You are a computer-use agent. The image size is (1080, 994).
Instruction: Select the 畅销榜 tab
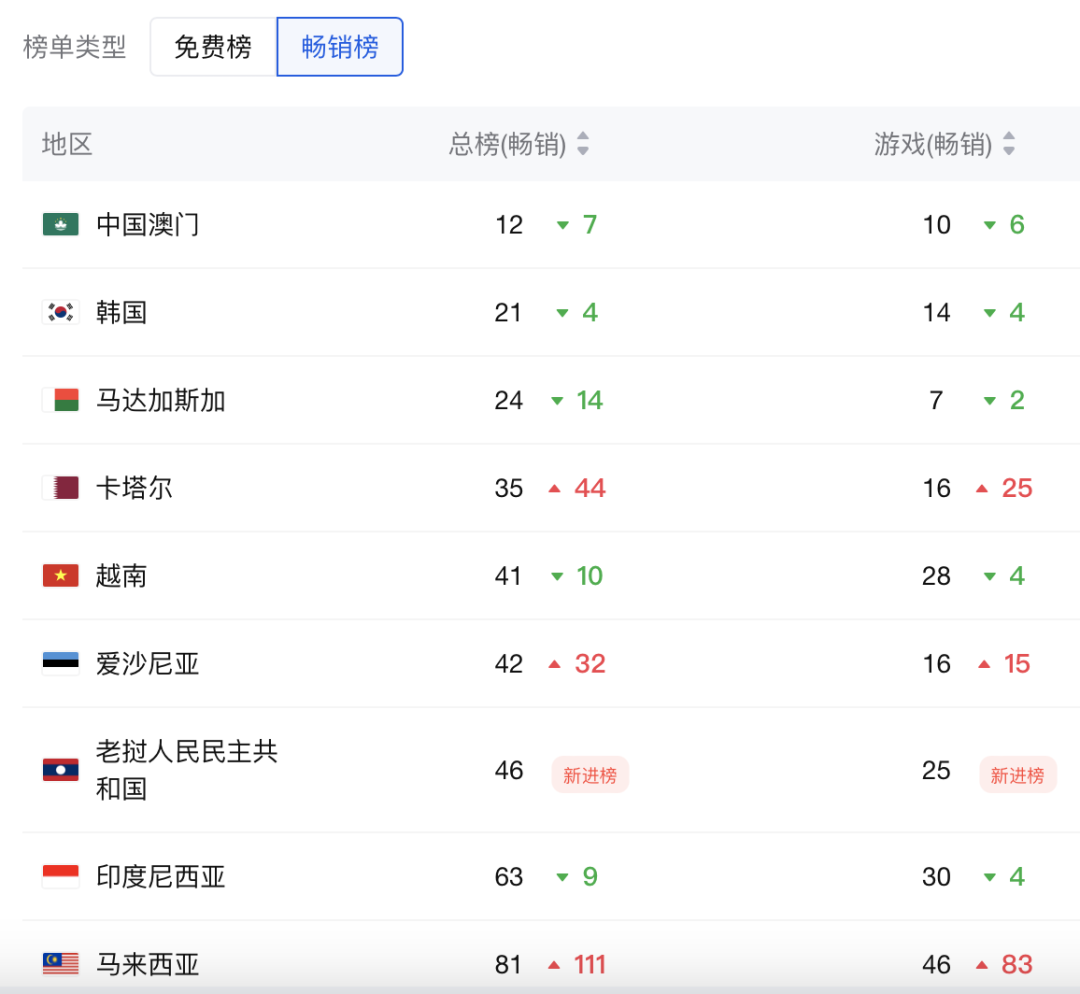tap(340, 46)
